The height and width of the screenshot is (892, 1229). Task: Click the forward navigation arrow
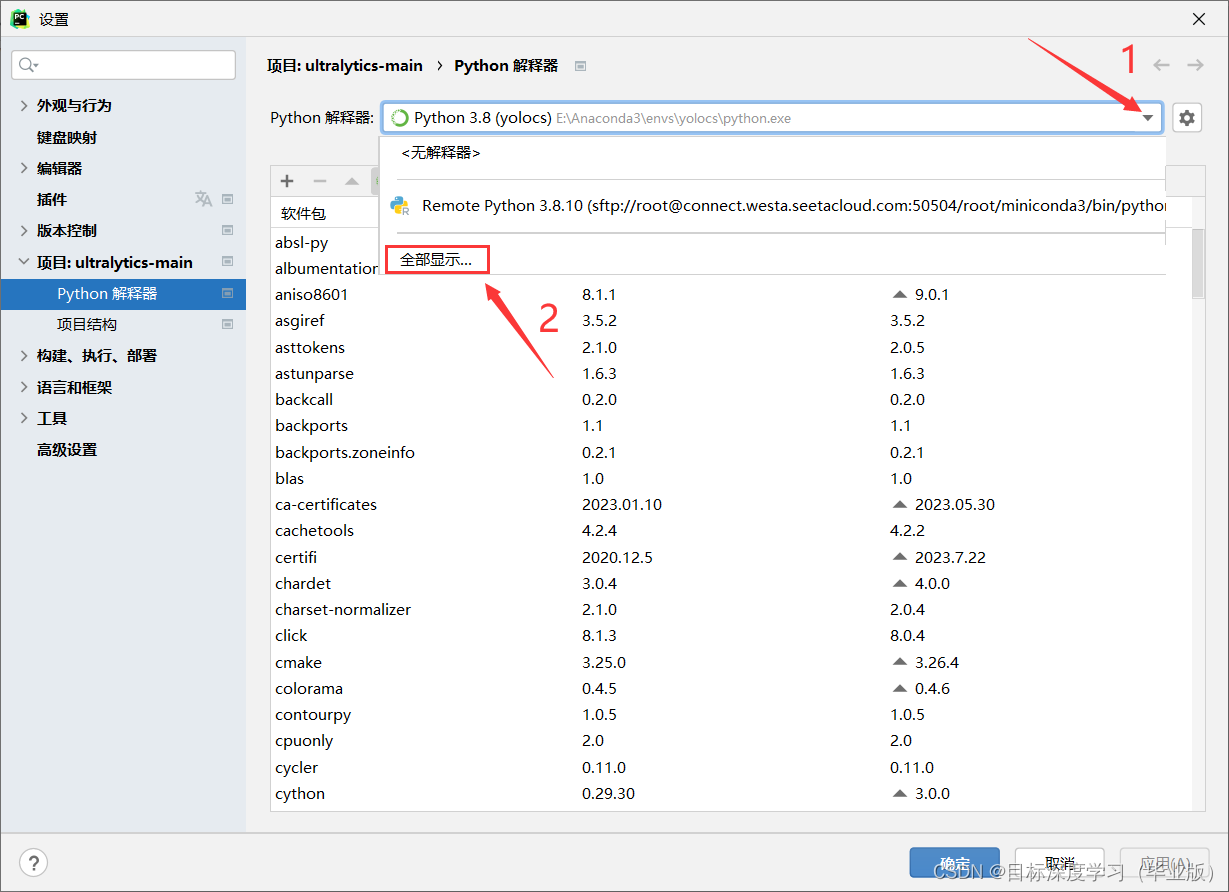tap(1195, 65)
